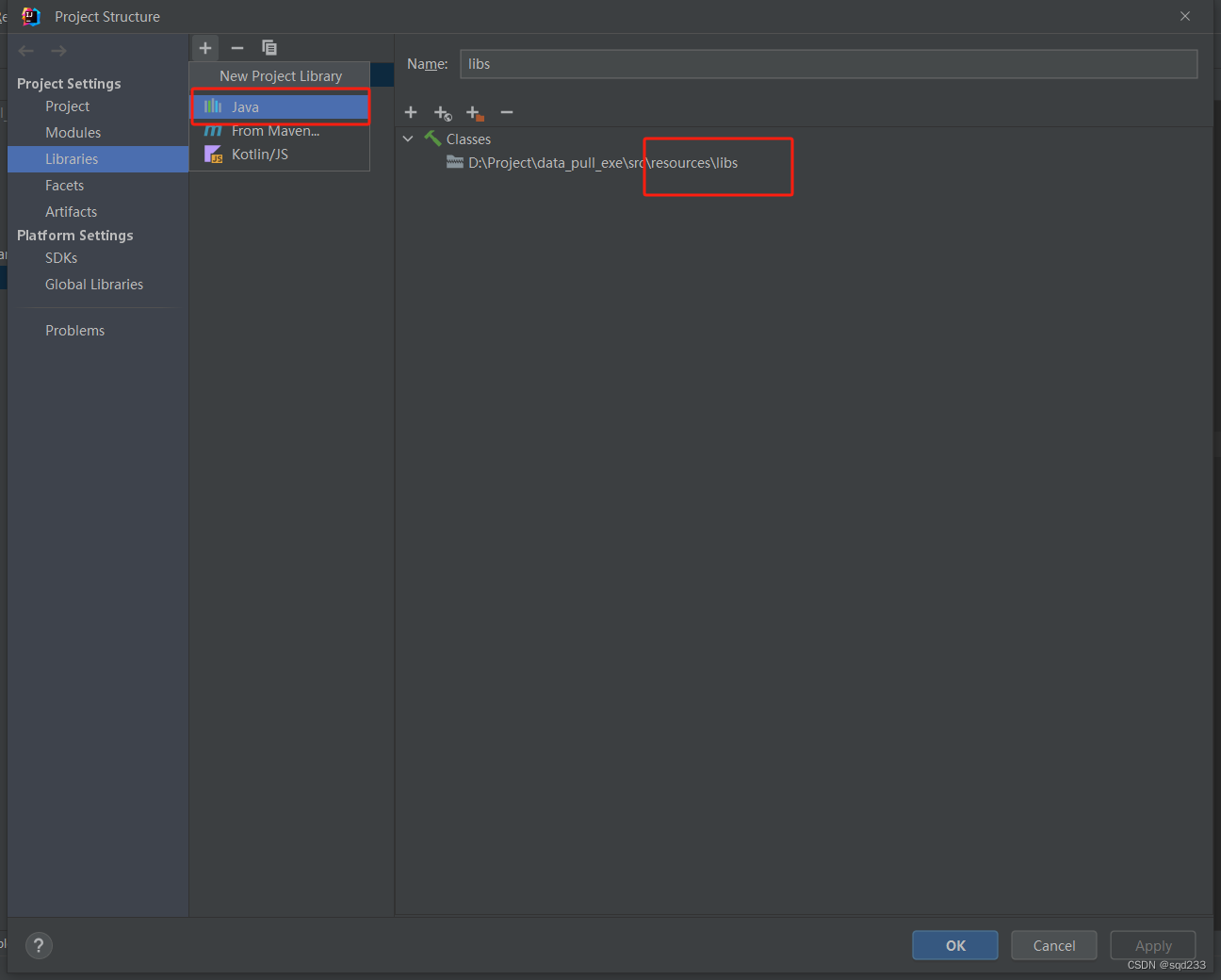Choose From Maven... option
The width and height of the screenshot is (1221, 980).
pyautogui.click(x=281, y=131)
